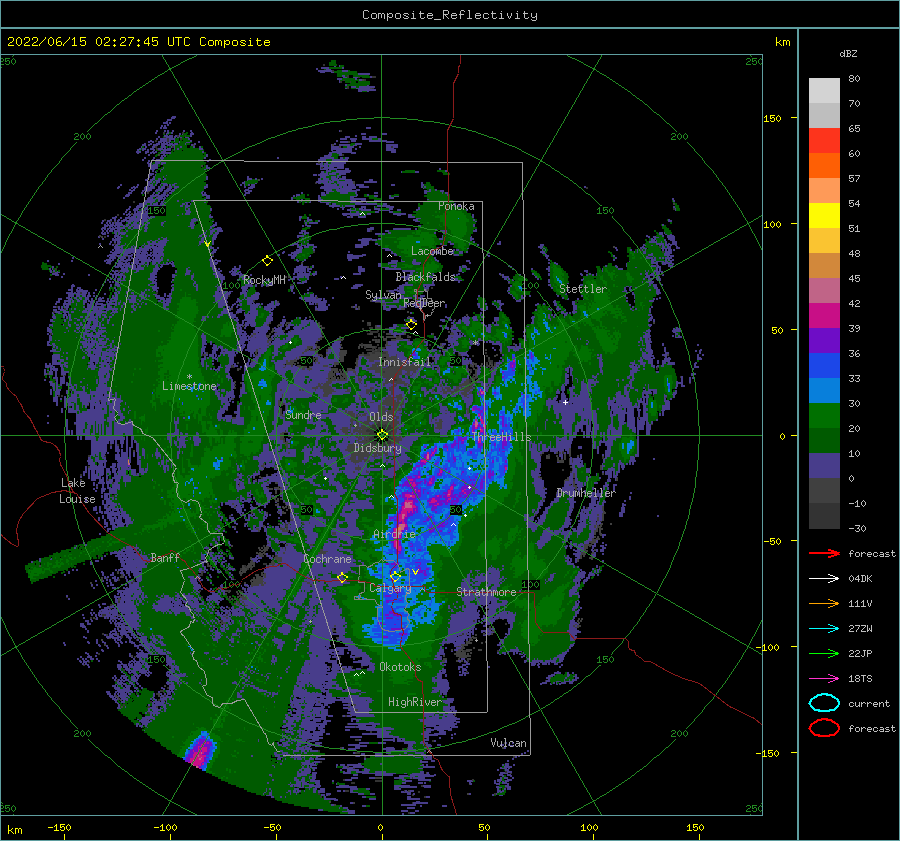
Task: Click the HighRiver city label
Action: [414, 702]
